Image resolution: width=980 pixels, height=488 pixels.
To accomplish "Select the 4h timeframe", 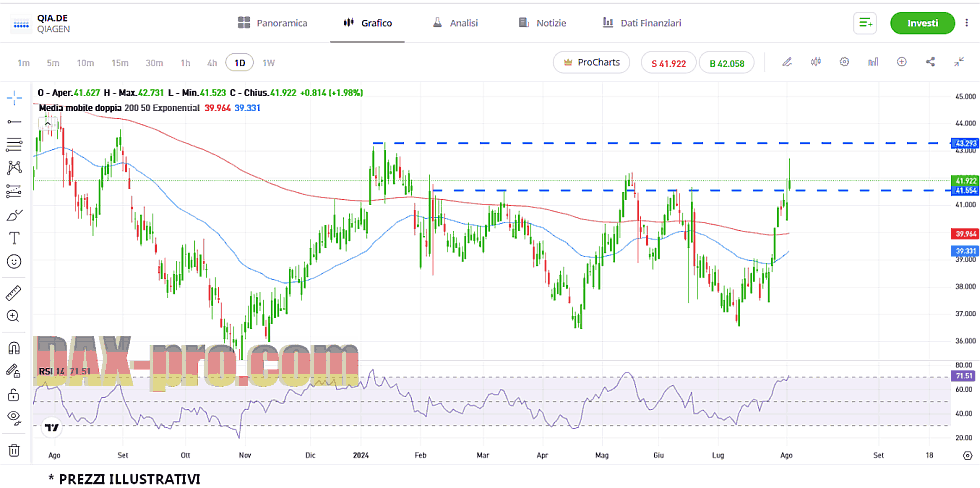I will click(212, 62).
